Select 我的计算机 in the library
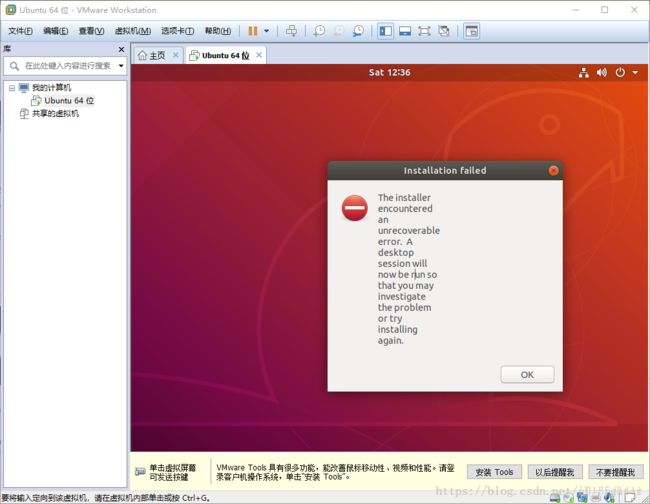650x504 pixels. click(x=51, y=87)
